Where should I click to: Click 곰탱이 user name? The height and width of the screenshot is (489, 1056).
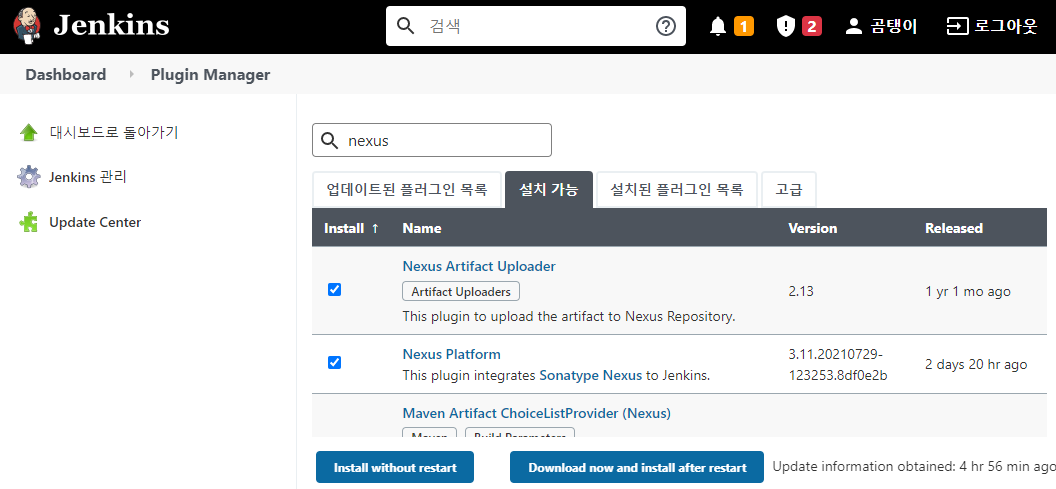894,26
